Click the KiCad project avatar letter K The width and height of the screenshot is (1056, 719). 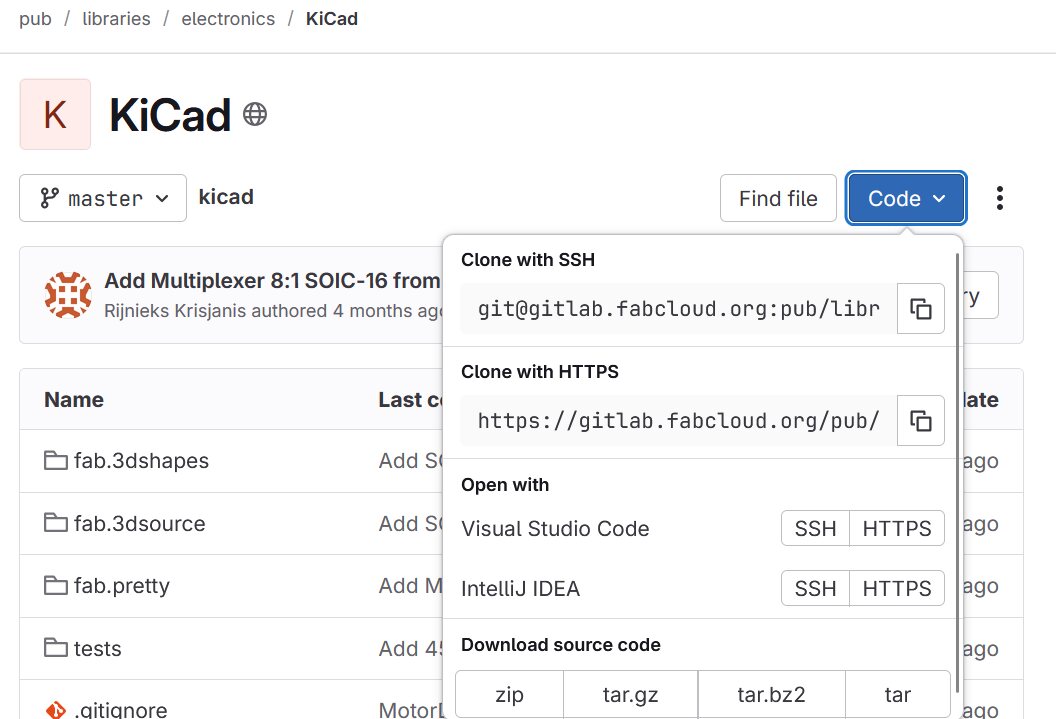click(x=55, y=113)
